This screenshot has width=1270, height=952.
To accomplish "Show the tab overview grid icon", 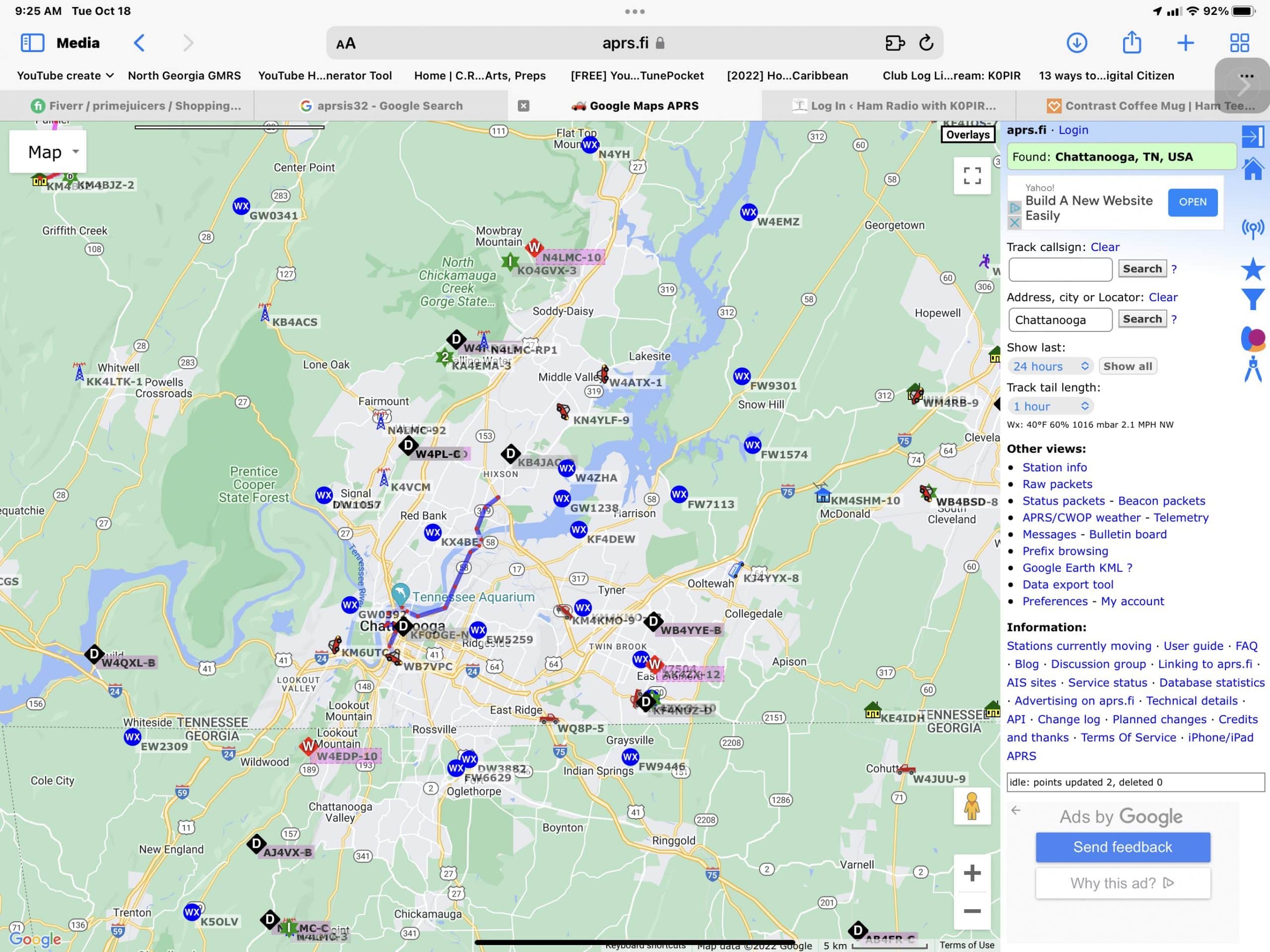I will [1239, 43].
